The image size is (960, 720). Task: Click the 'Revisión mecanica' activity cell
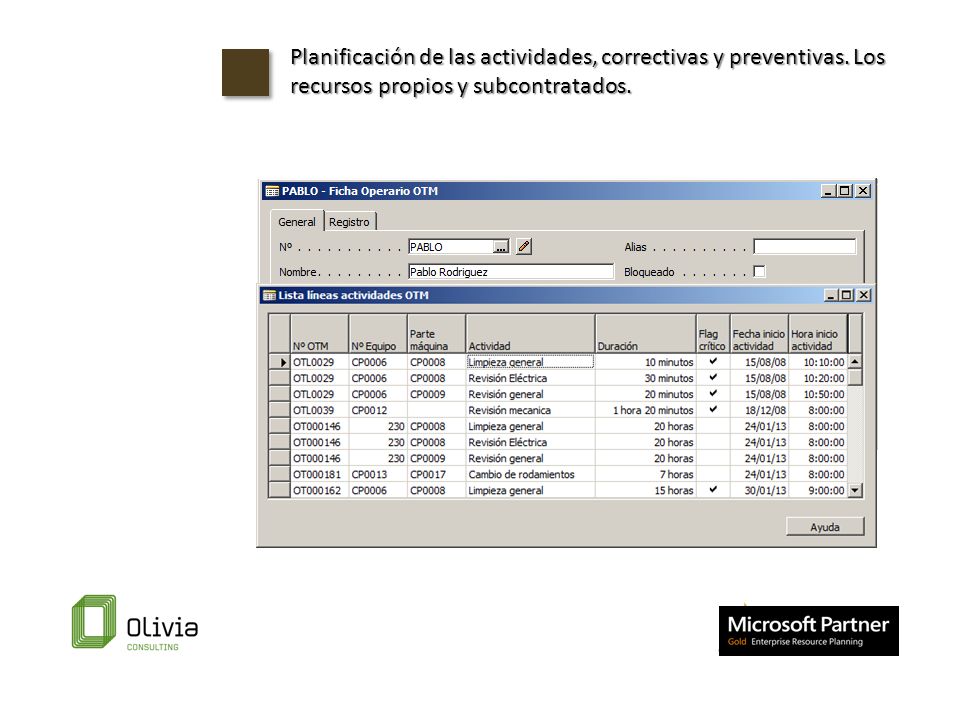[x=530, y=410]
